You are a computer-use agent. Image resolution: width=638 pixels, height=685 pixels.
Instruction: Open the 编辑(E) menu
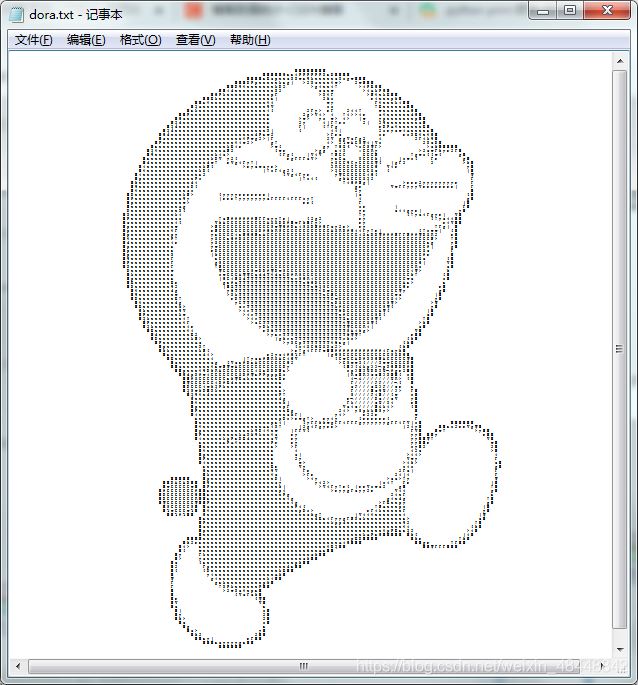pos(86,40)
